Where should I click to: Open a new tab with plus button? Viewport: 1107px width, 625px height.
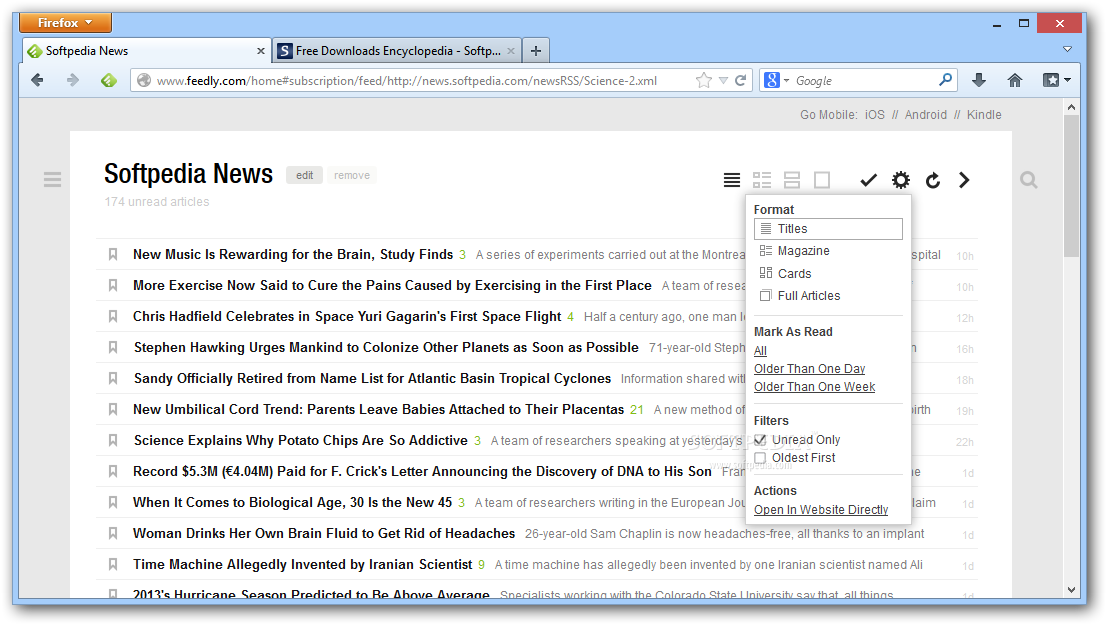pyautogui.click(x=536, y=51)
